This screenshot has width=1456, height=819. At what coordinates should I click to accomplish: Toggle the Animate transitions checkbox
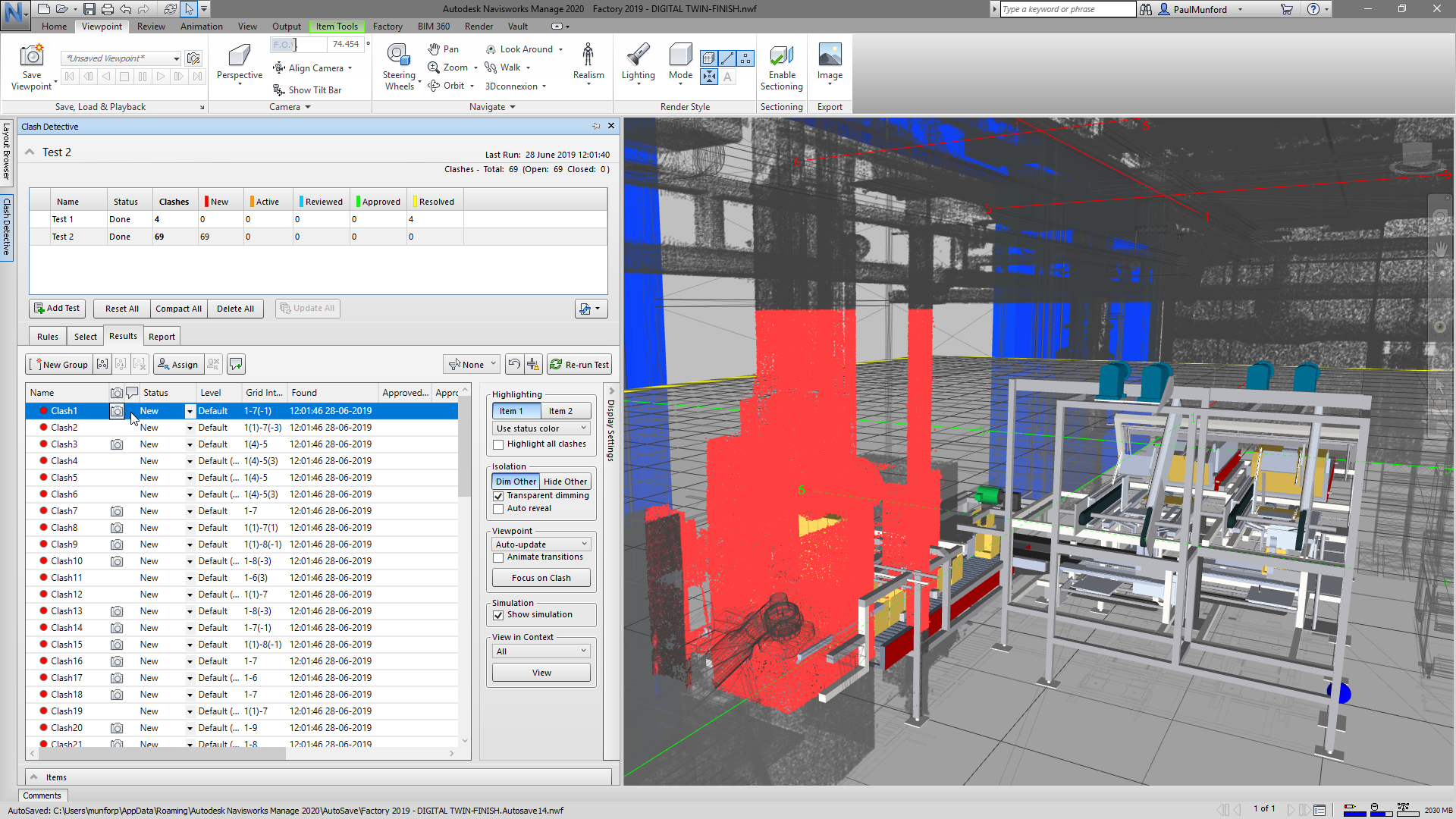(498, 557)
